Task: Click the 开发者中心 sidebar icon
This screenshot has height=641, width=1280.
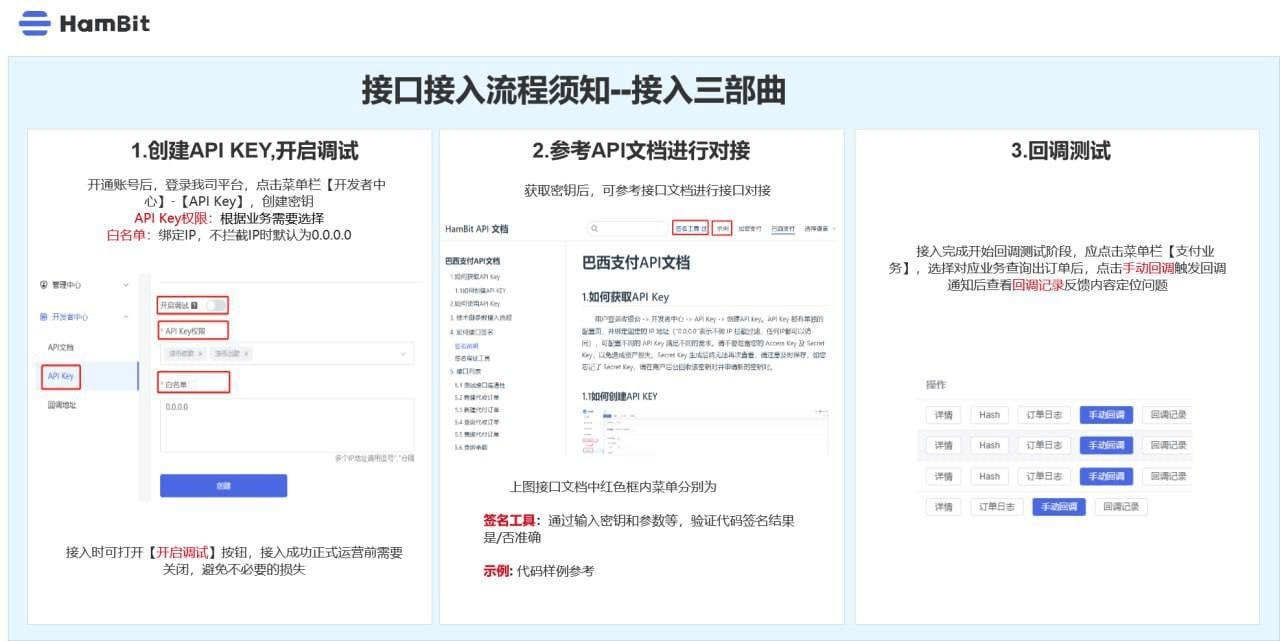Action: pyautogui.click(x=43, y=317)
